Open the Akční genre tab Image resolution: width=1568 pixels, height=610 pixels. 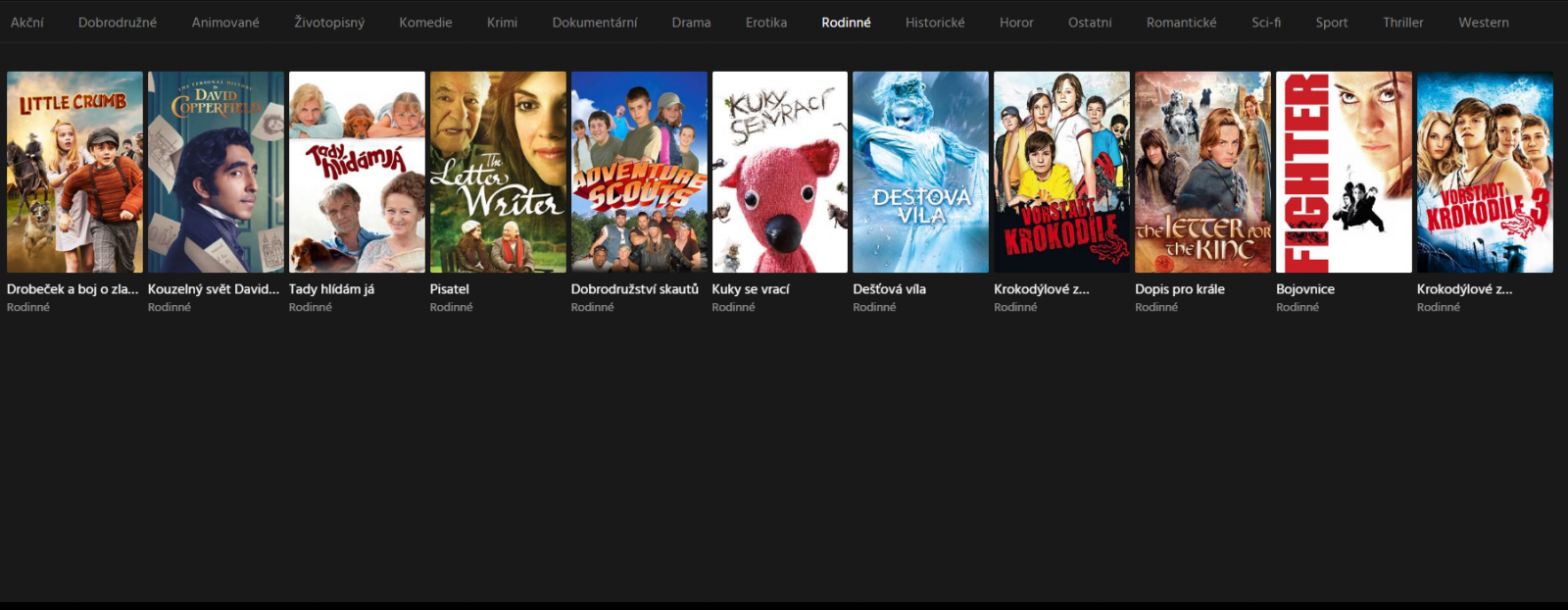pyautogui.click(x=27, y=22)
